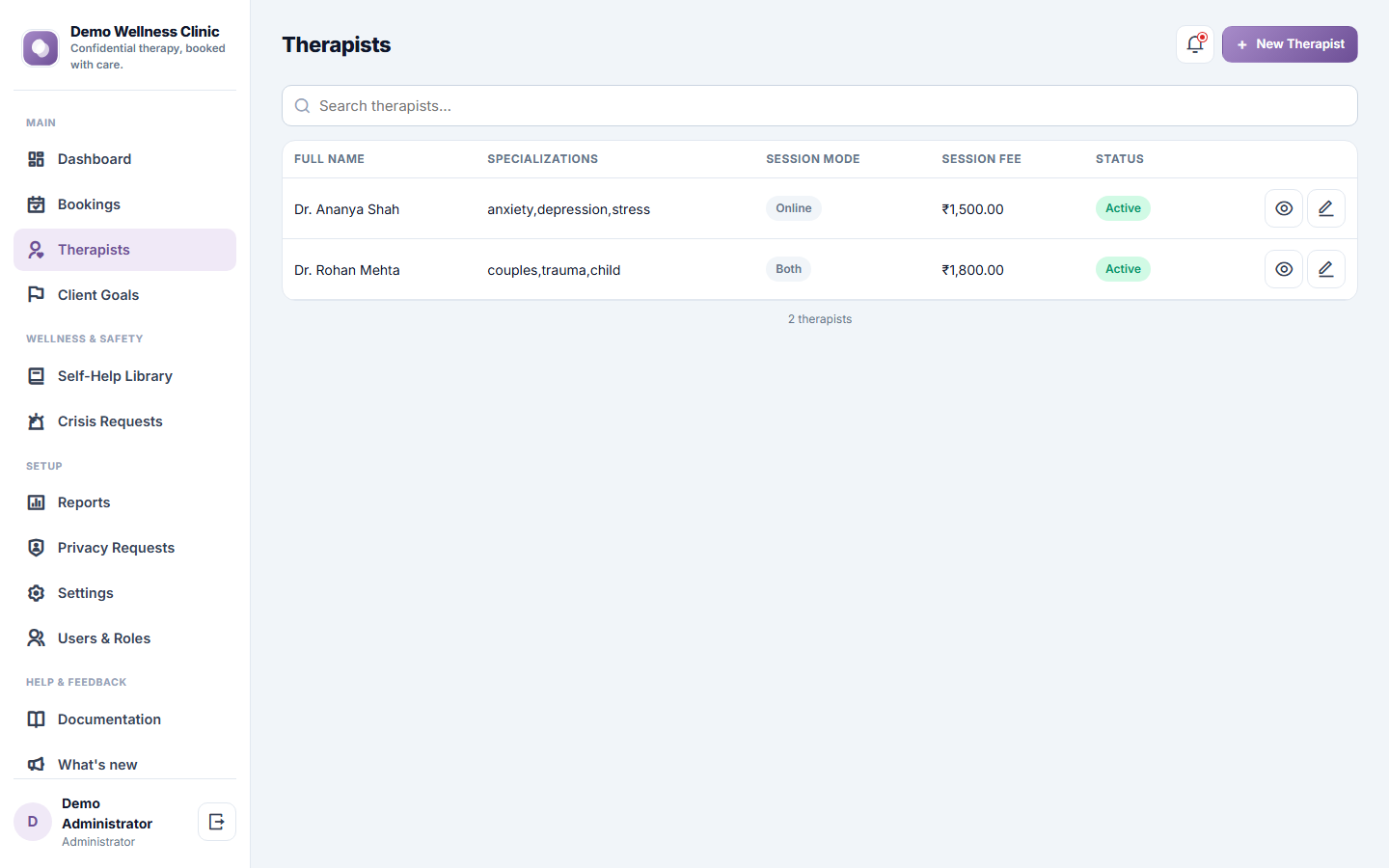Click the ₹1,500.00 session fee
Viewport: 1389px width, 868px height.
[972, 209]
